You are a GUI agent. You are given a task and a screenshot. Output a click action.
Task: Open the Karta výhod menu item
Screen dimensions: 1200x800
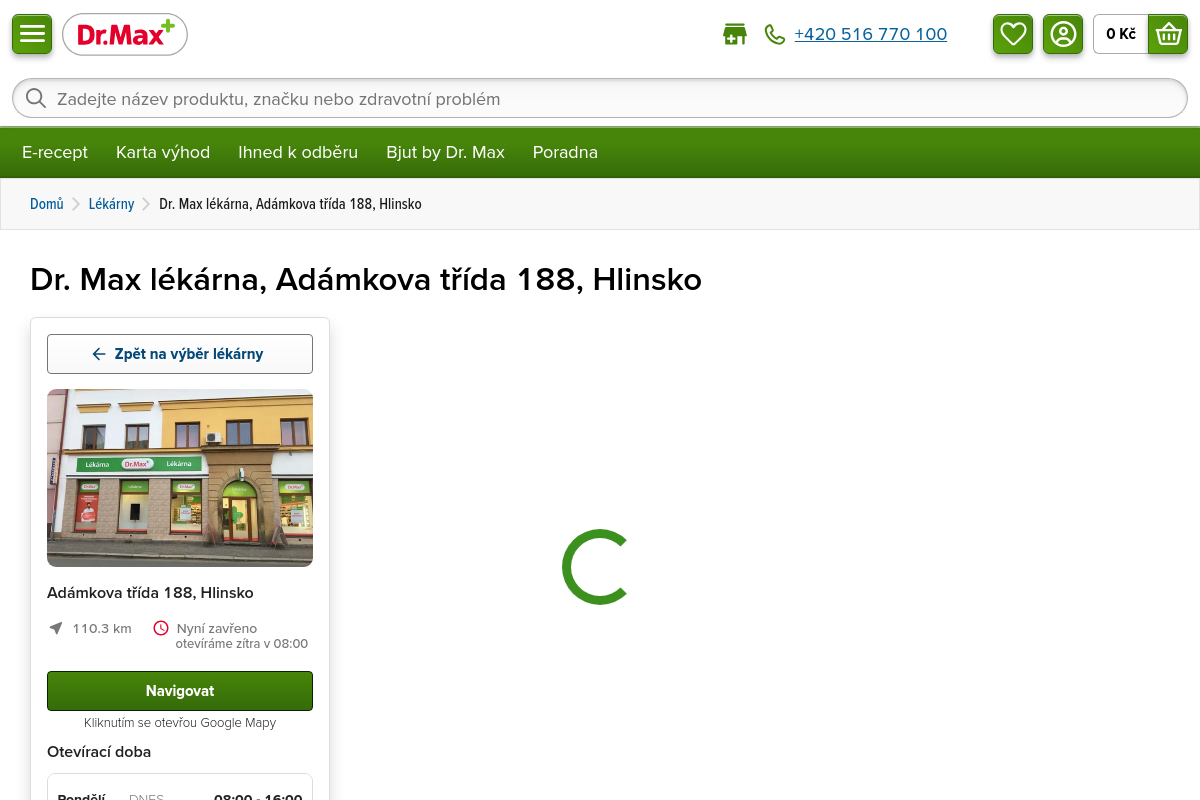pos(163,152)
